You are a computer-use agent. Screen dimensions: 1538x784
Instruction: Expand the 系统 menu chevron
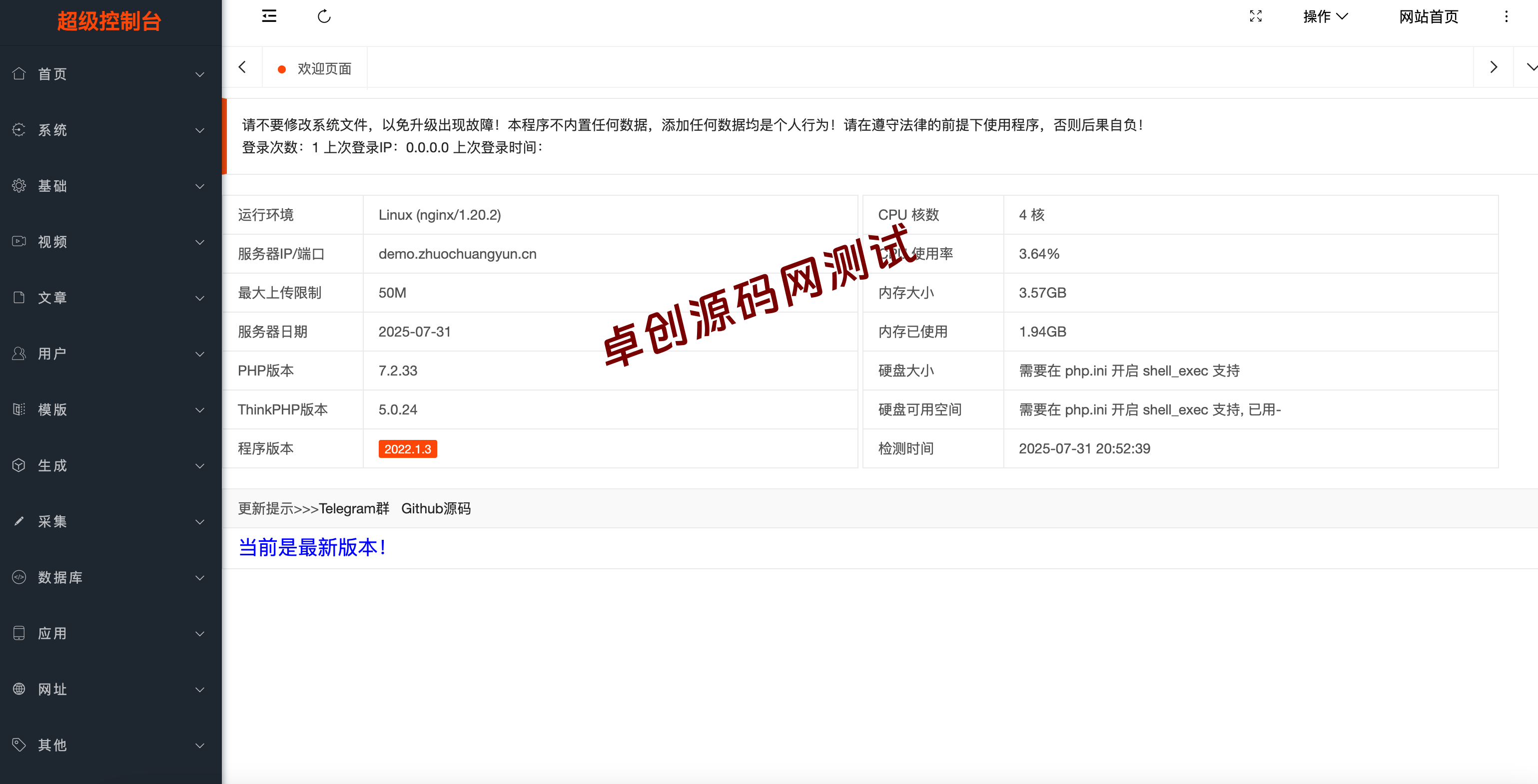(x=200, y=131)
